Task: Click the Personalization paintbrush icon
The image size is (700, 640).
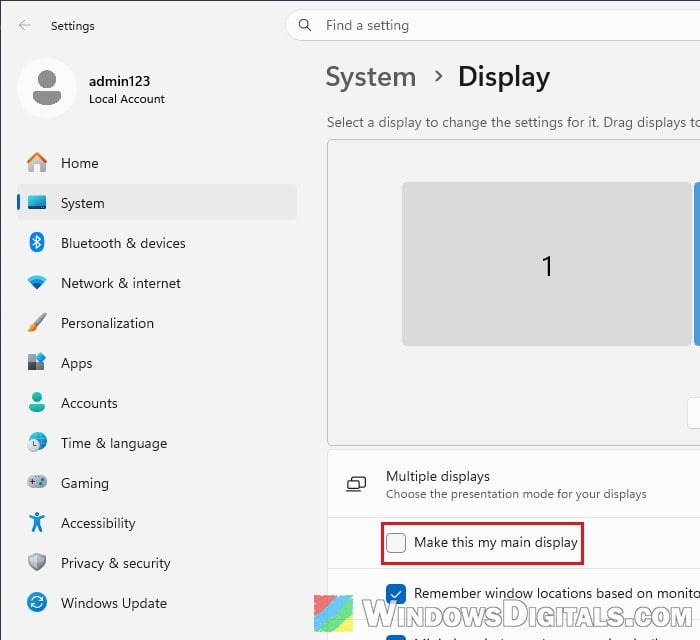Action: click(37, 322)
